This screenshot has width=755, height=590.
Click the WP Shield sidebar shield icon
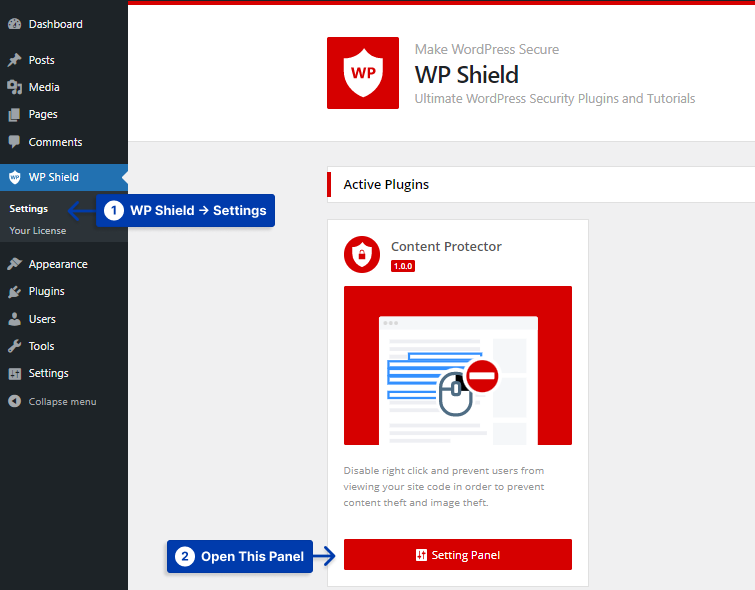(14, 177)
